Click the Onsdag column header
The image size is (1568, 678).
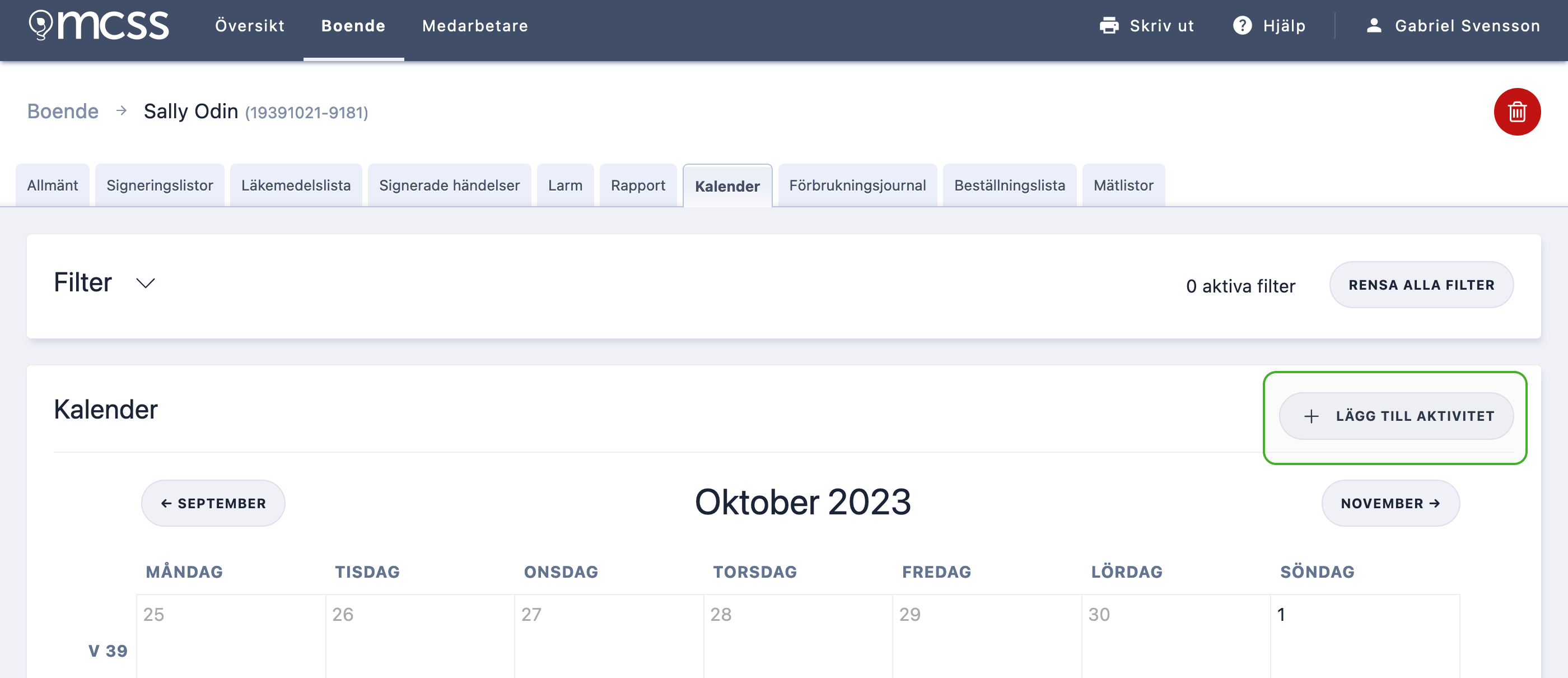561,572
